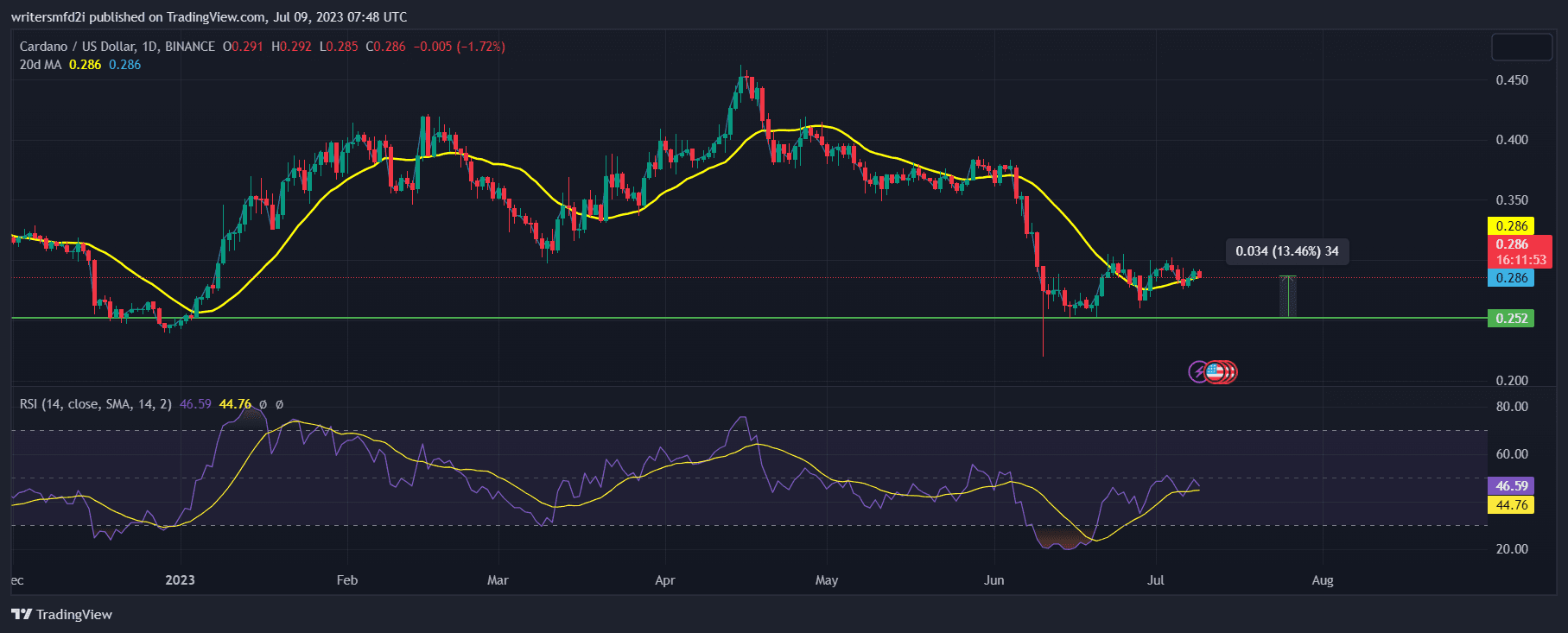The height and width of the screenshot is (633, 1568).
Task: Click the green 0.252 price label
Action: tap(1511, 319)
